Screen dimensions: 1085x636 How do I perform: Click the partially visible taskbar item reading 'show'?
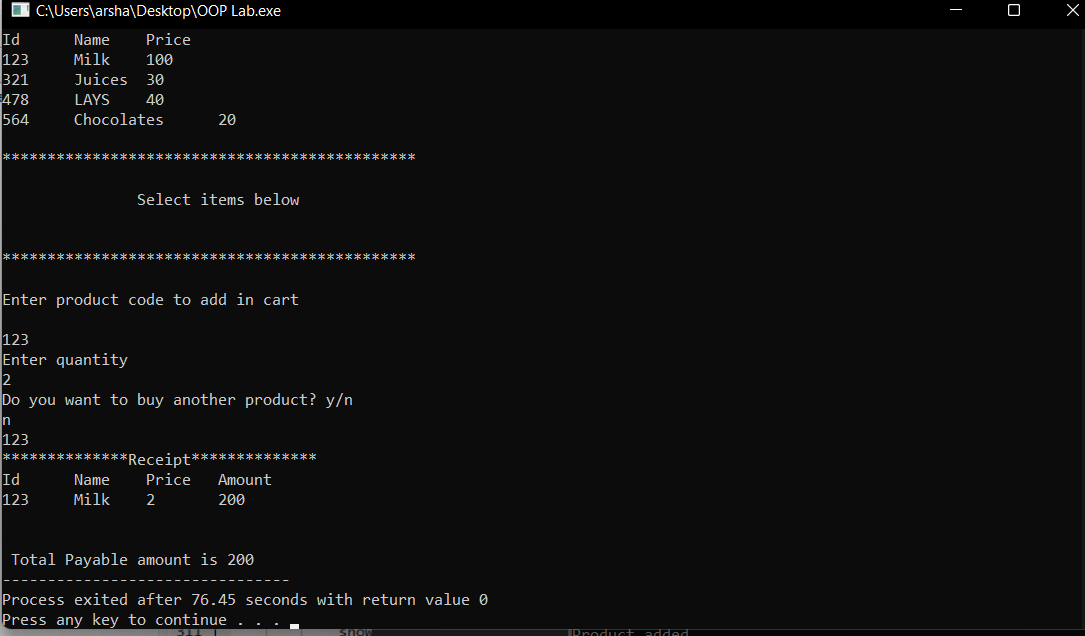355,632
